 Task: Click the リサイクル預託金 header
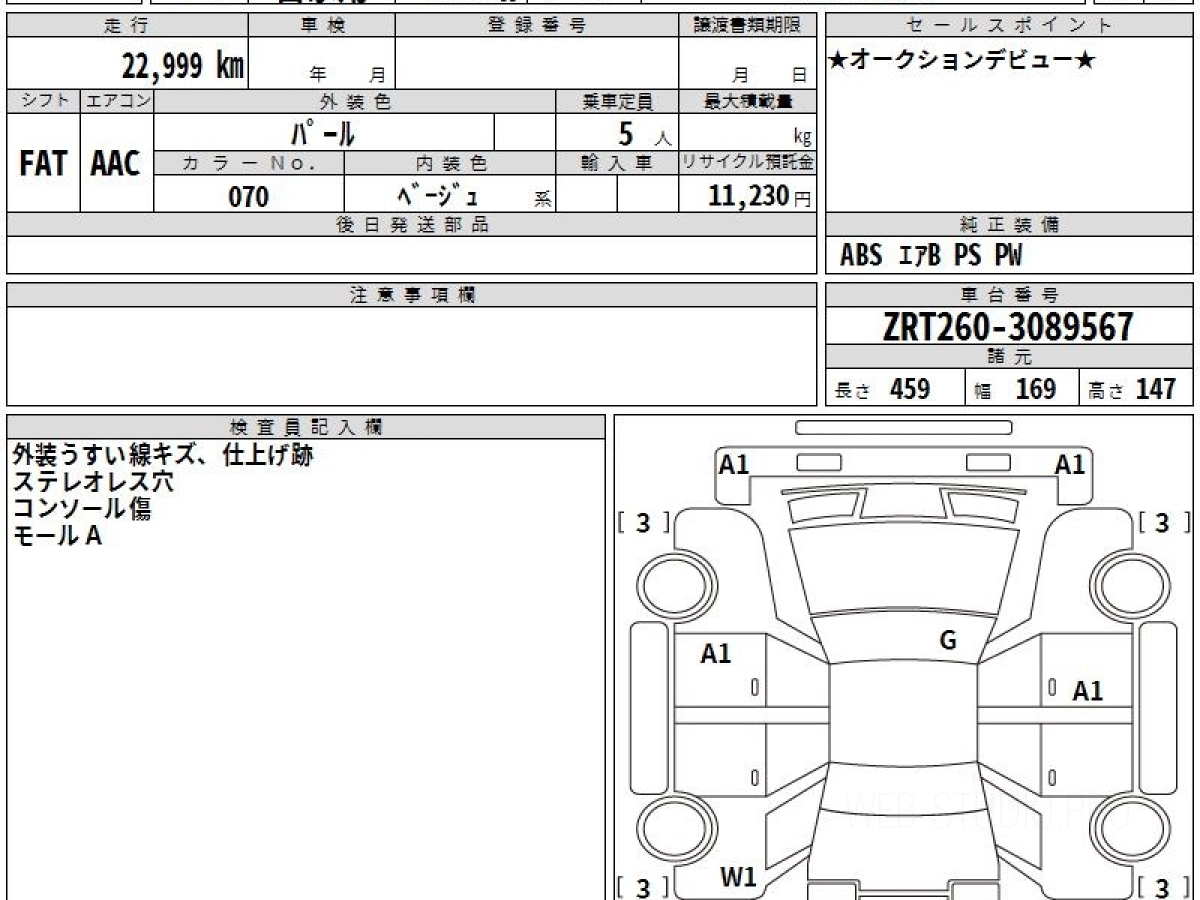pyautogui.click(x=747, y=164)
